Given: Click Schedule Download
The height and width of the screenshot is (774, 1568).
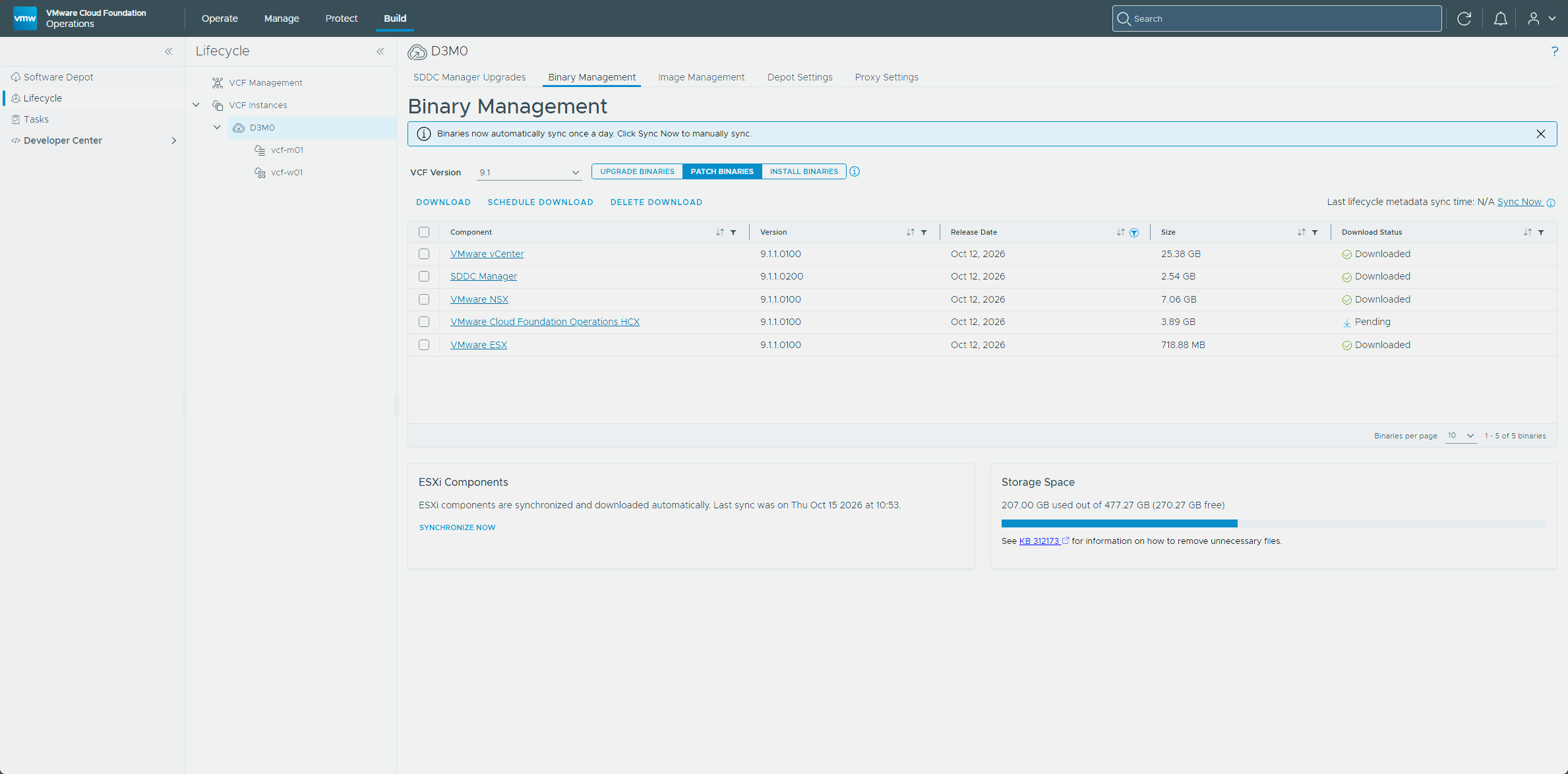Looking at the screenshot, I should click(x=540, y=202).
